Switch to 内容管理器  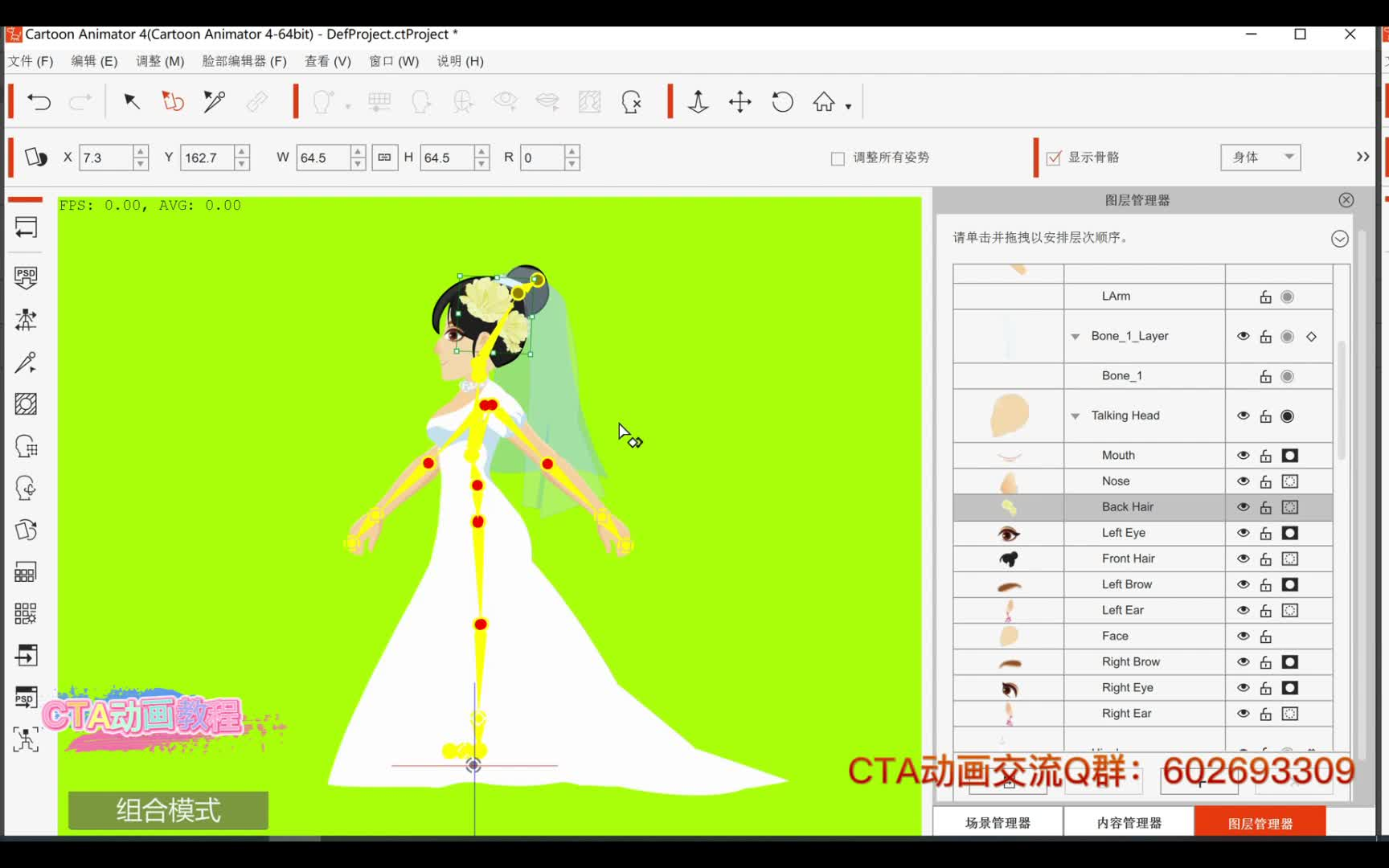[1129, 821]
